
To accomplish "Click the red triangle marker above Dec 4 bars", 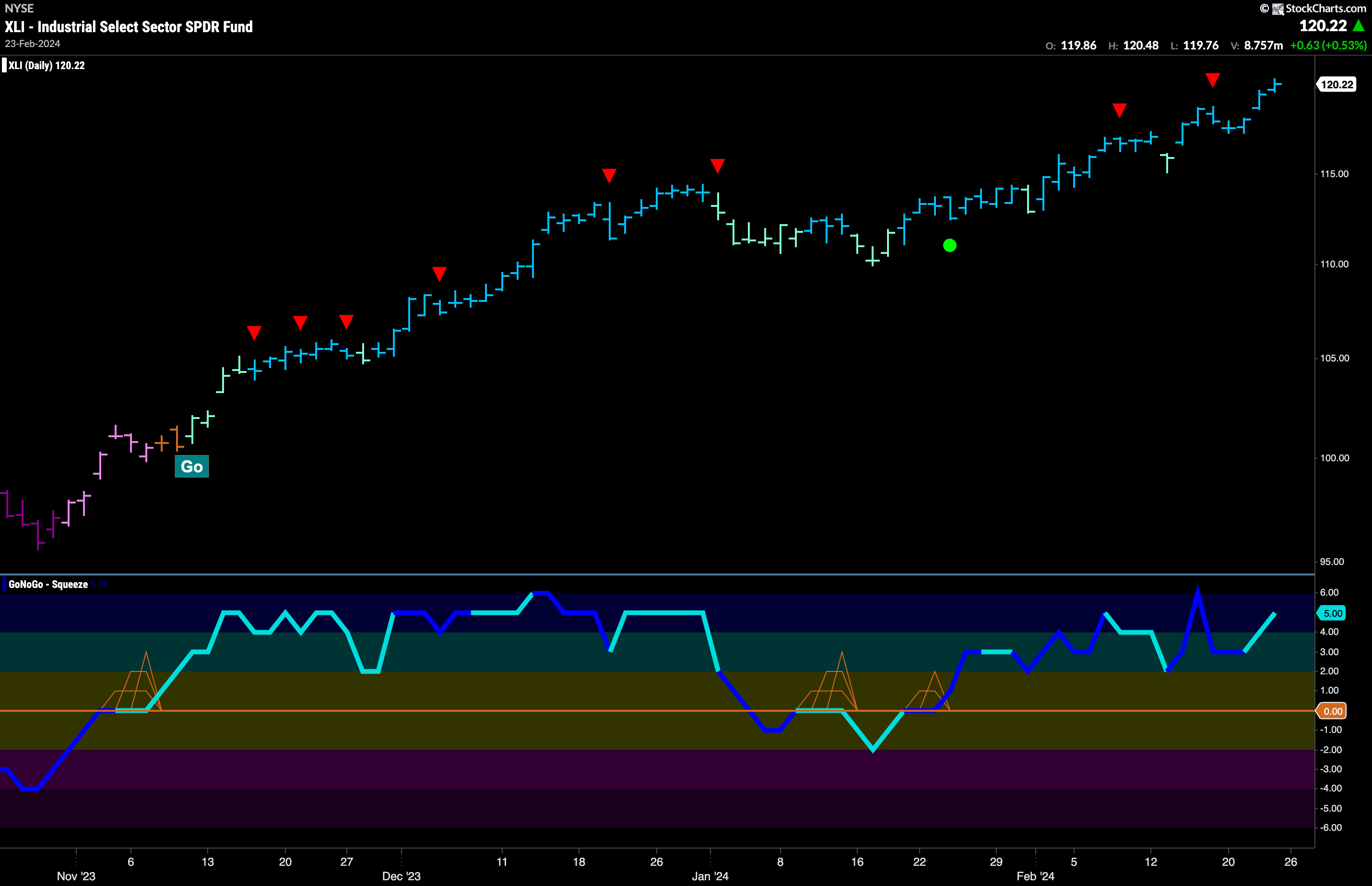I will point(439,274).
